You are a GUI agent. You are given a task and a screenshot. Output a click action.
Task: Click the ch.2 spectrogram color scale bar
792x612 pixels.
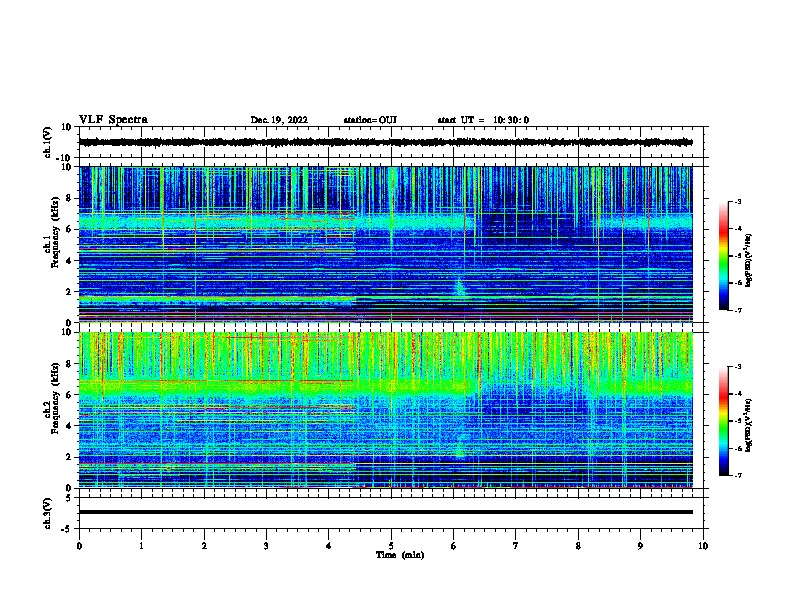[723, 421]
